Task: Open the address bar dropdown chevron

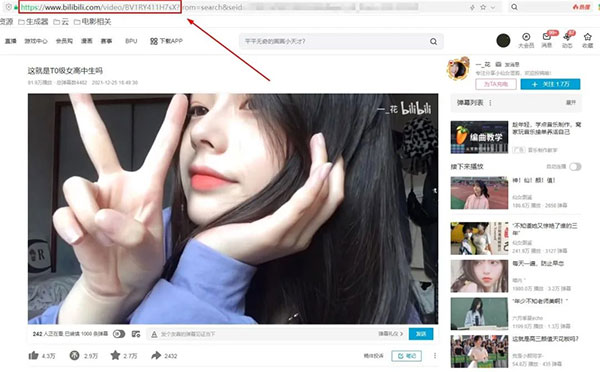Action: tap(493, 7)
